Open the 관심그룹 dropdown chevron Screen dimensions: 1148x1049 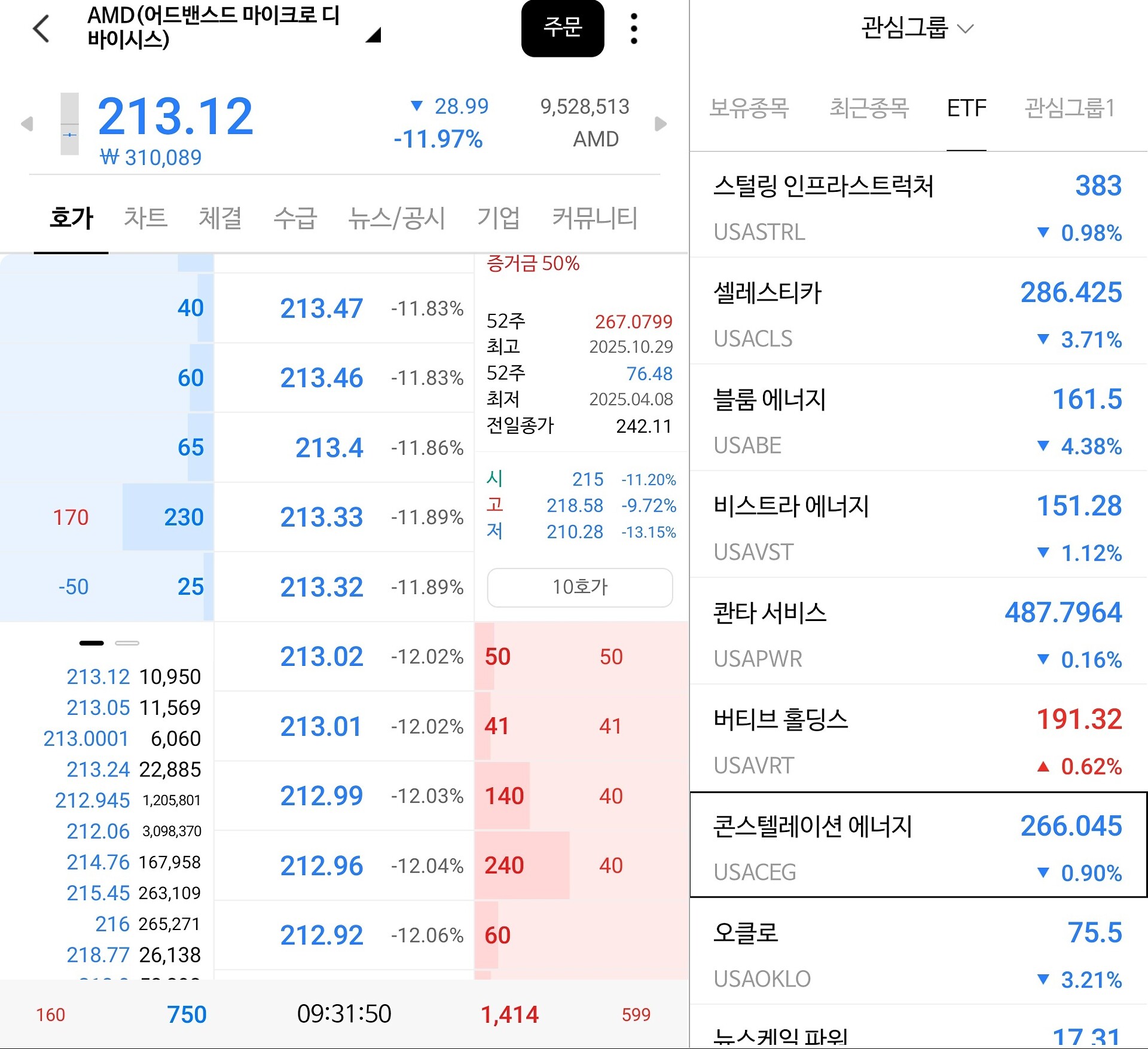click(965, 28)
